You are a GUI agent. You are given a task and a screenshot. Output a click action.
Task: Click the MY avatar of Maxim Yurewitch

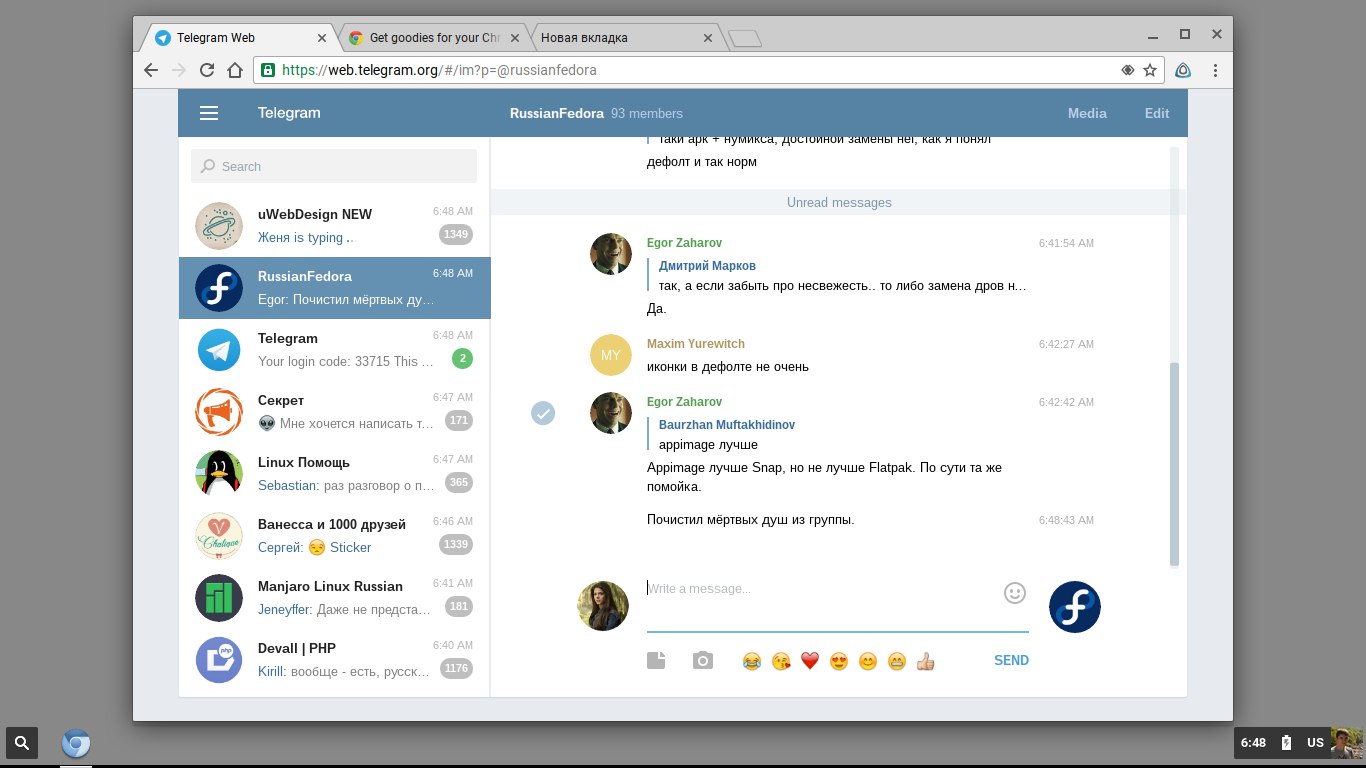coord(611,355)
